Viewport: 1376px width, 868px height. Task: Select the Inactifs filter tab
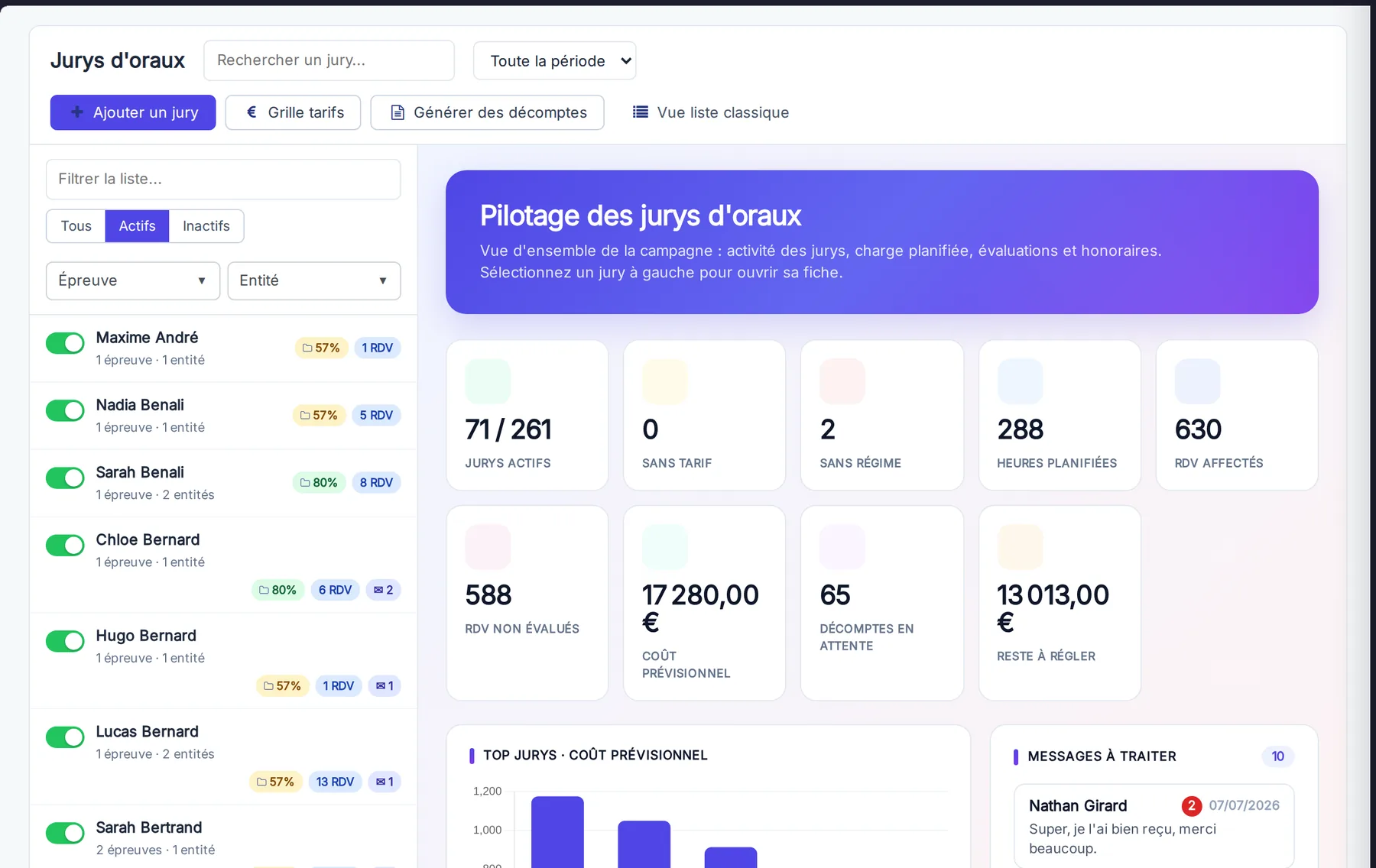[x=206, y=226]
